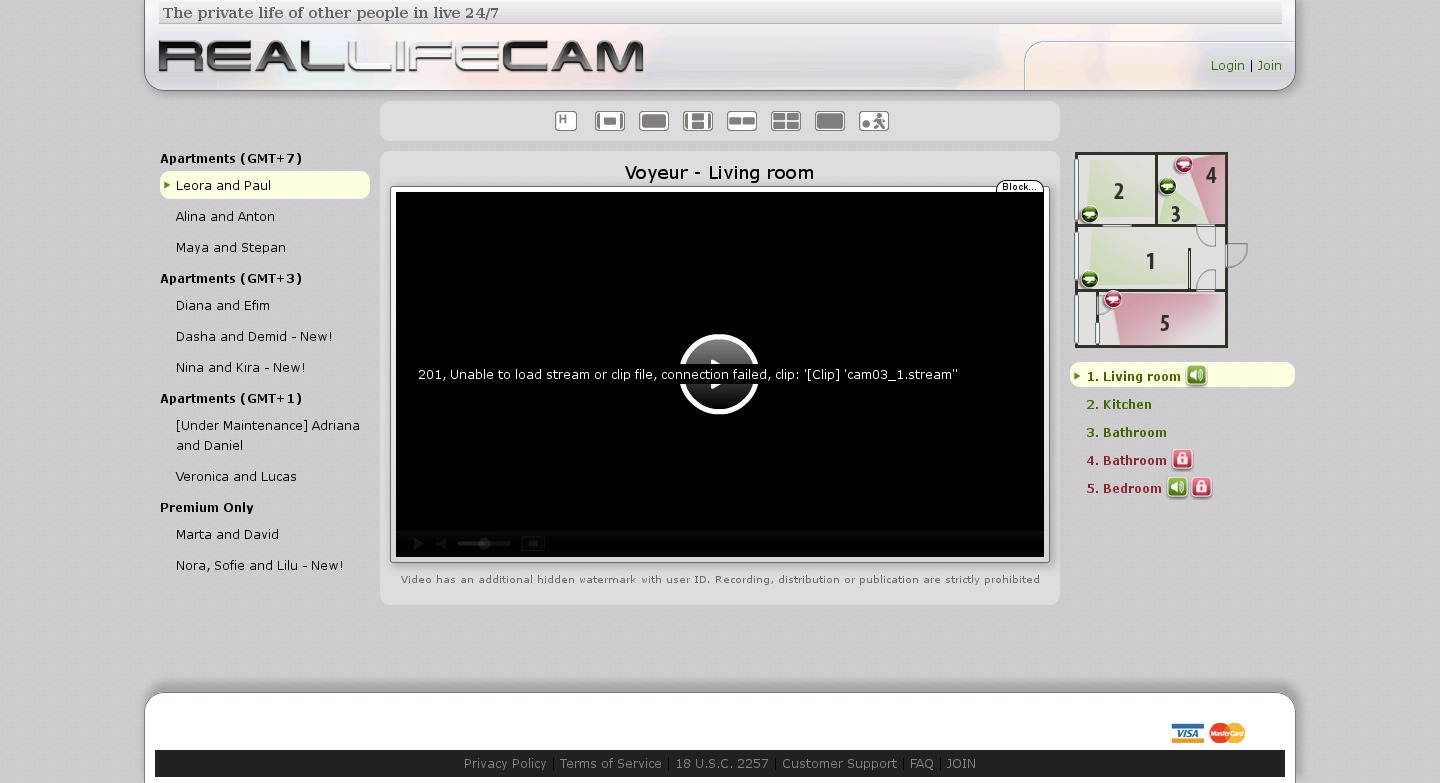Click the green speaker icon beside Bedroom
Screen dimensions: 1440x783
point(1177,488)
